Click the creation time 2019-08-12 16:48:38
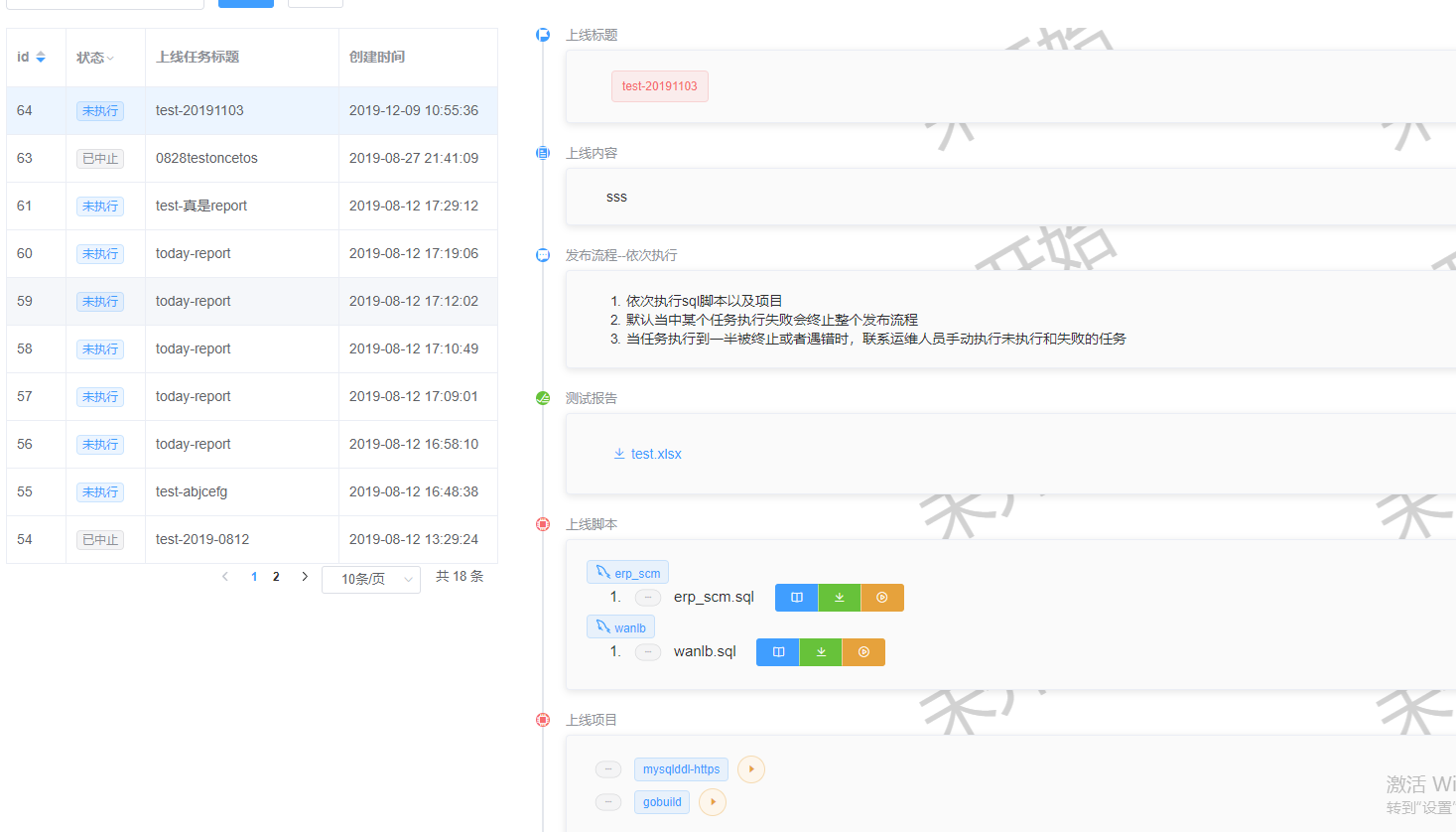Image resolution: width=1456 pixels, height=832 pixels. 414,491
